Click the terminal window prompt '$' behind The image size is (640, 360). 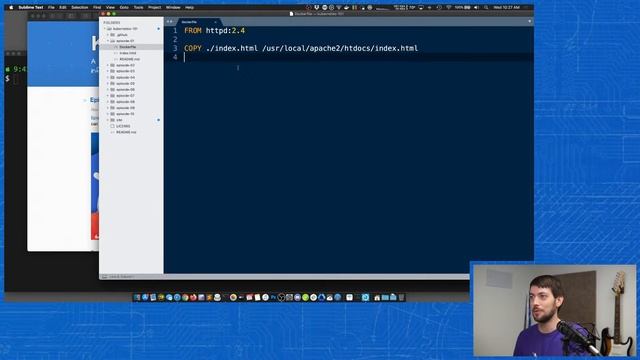pos(7,78)
